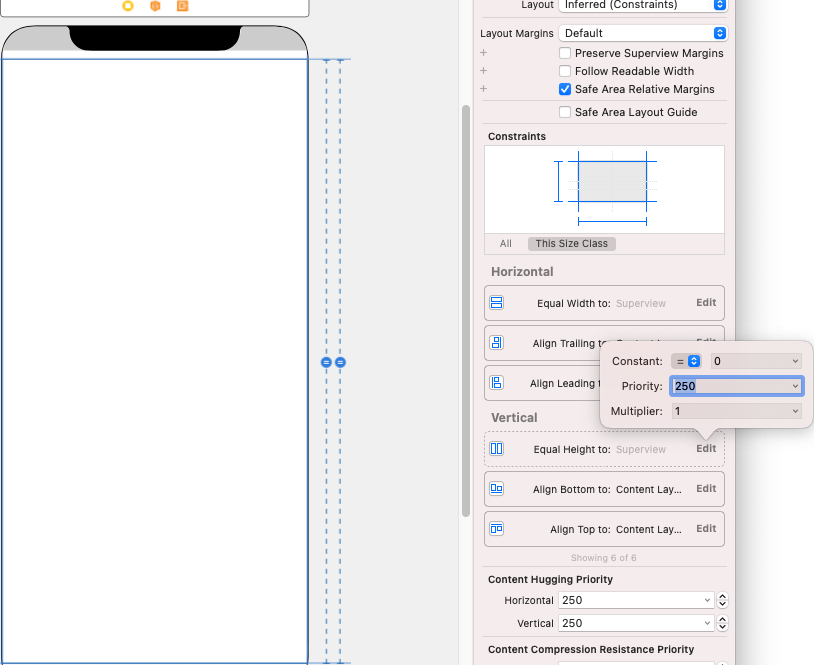Open the Multiplier dropdown arrow

(x=795, y=411)
